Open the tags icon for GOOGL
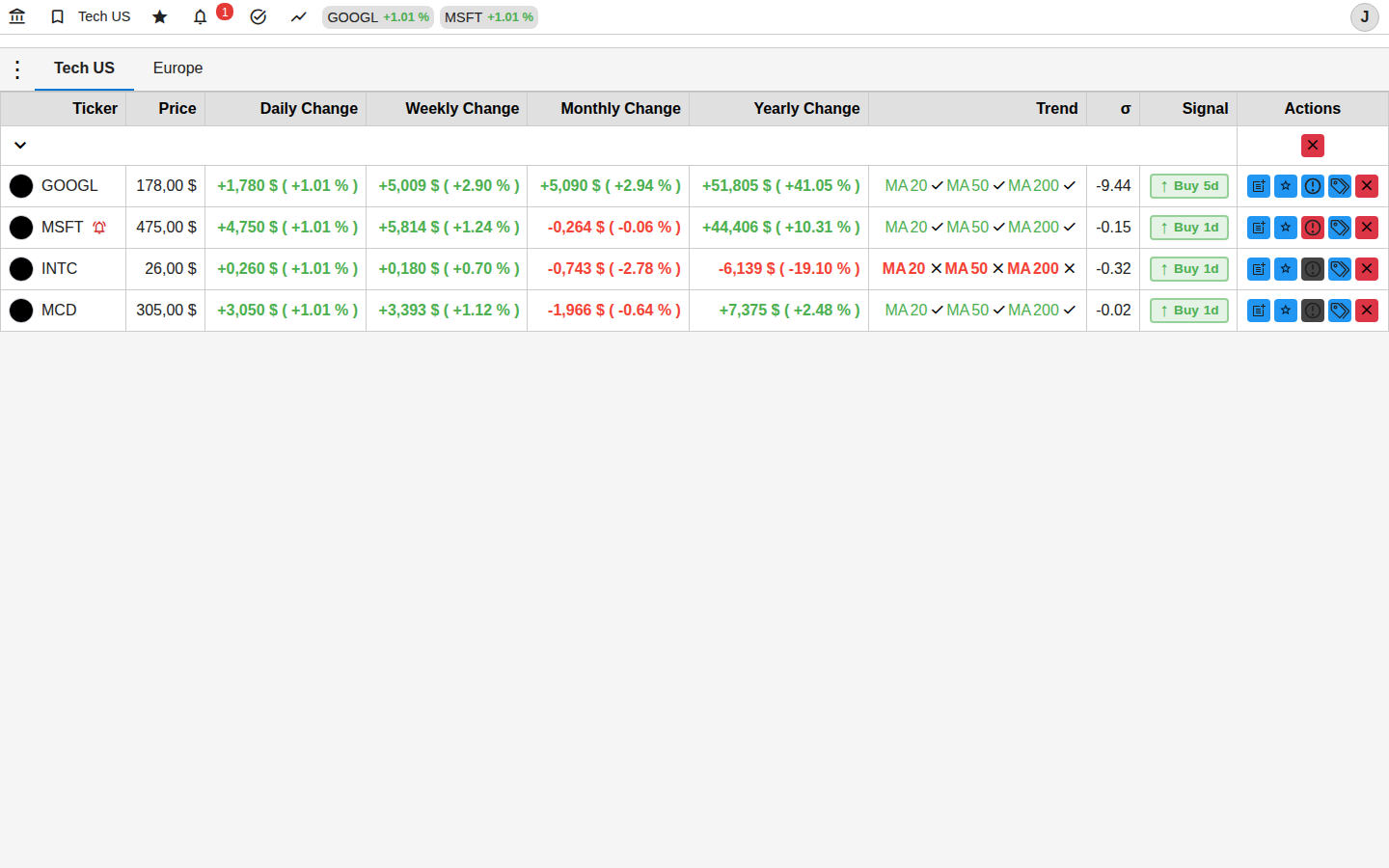 point(1340,186)
